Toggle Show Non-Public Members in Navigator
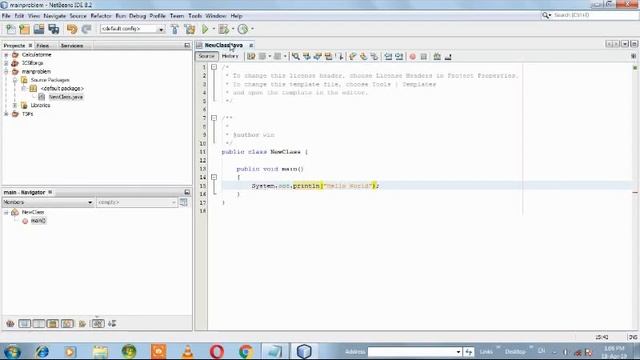This screenshot has height=360, width=640. tap(53, 324)
